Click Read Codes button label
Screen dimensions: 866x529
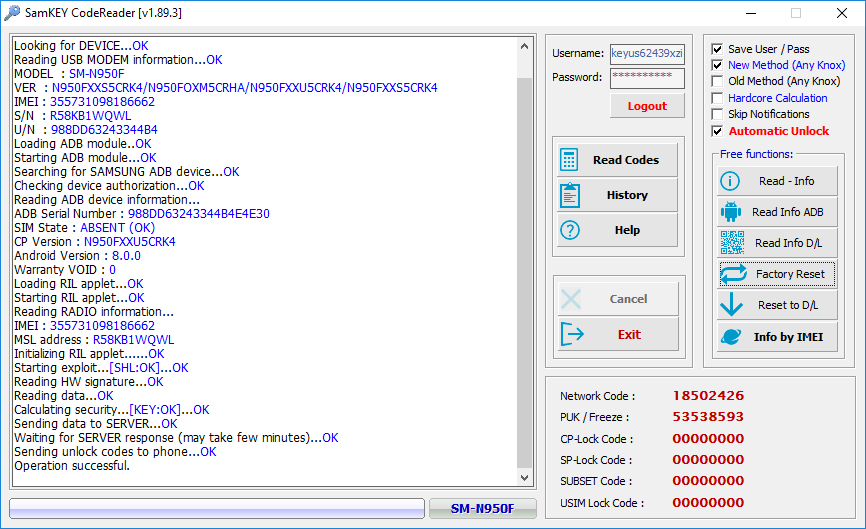tap(626, 160)
